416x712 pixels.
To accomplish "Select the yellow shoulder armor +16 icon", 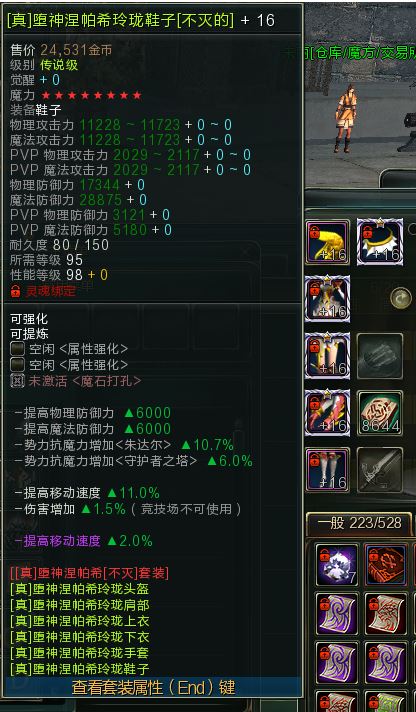I will pos(327,242).
